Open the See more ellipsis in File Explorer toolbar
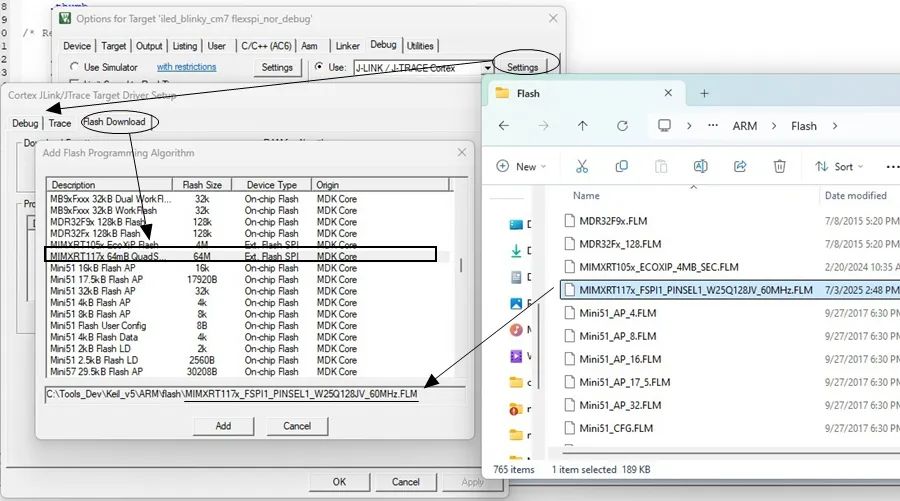 tap(892, 166)
